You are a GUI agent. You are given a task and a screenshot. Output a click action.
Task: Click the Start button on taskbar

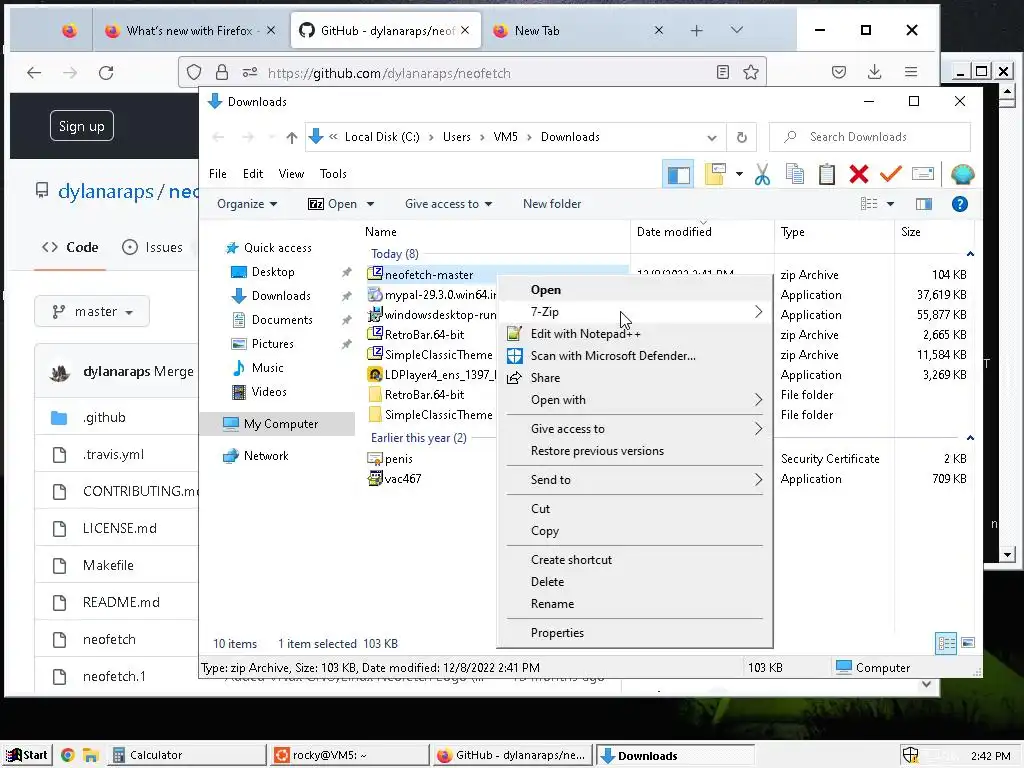[27, 756]
